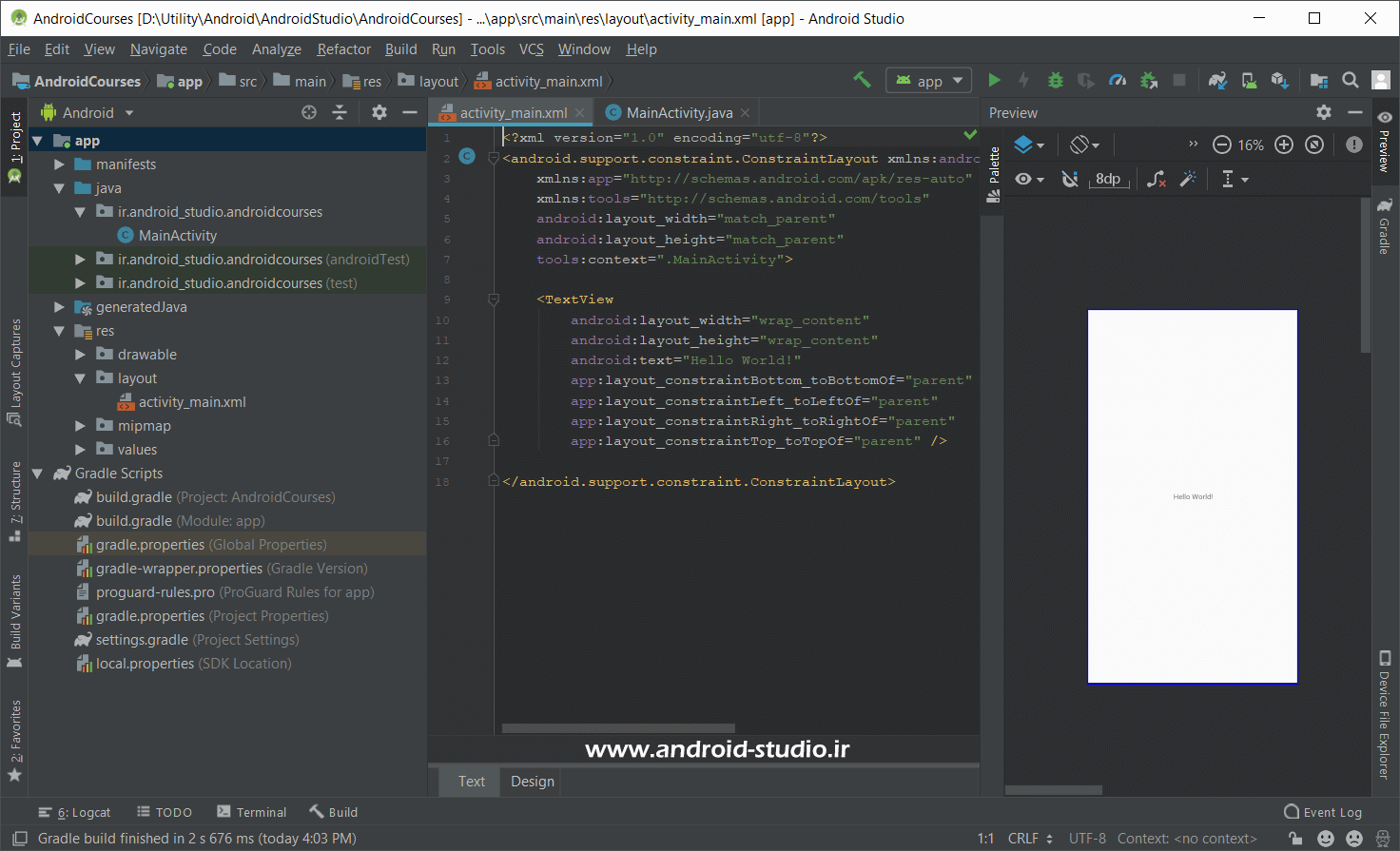The width and height of the screenshot is (1400, 851).
Task: Open the AVD Manager icon
Action: (1249, 81)
